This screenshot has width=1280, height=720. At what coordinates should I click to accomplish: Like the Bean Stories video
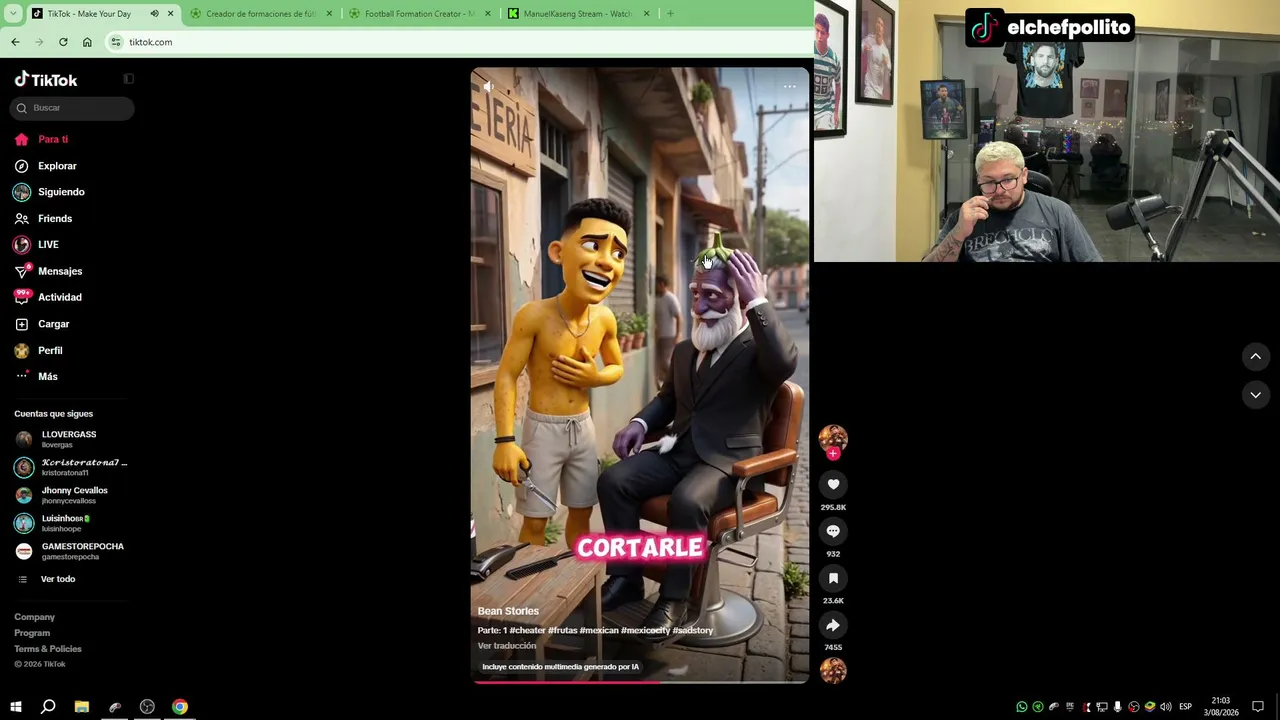[x=833, y=484]
